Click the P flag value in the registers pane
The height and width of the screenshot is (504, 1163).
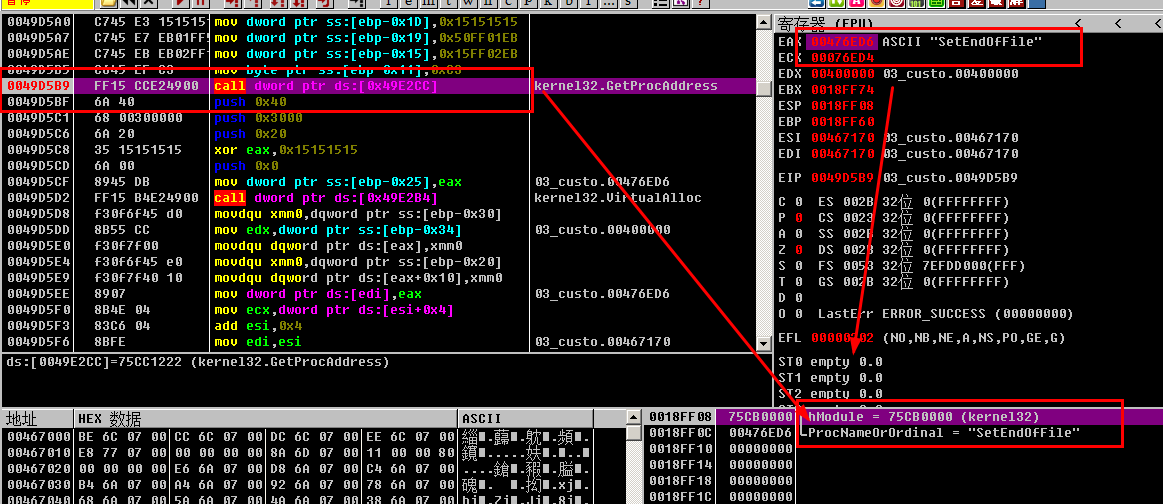pyautogui.click(x=798, y=218)
